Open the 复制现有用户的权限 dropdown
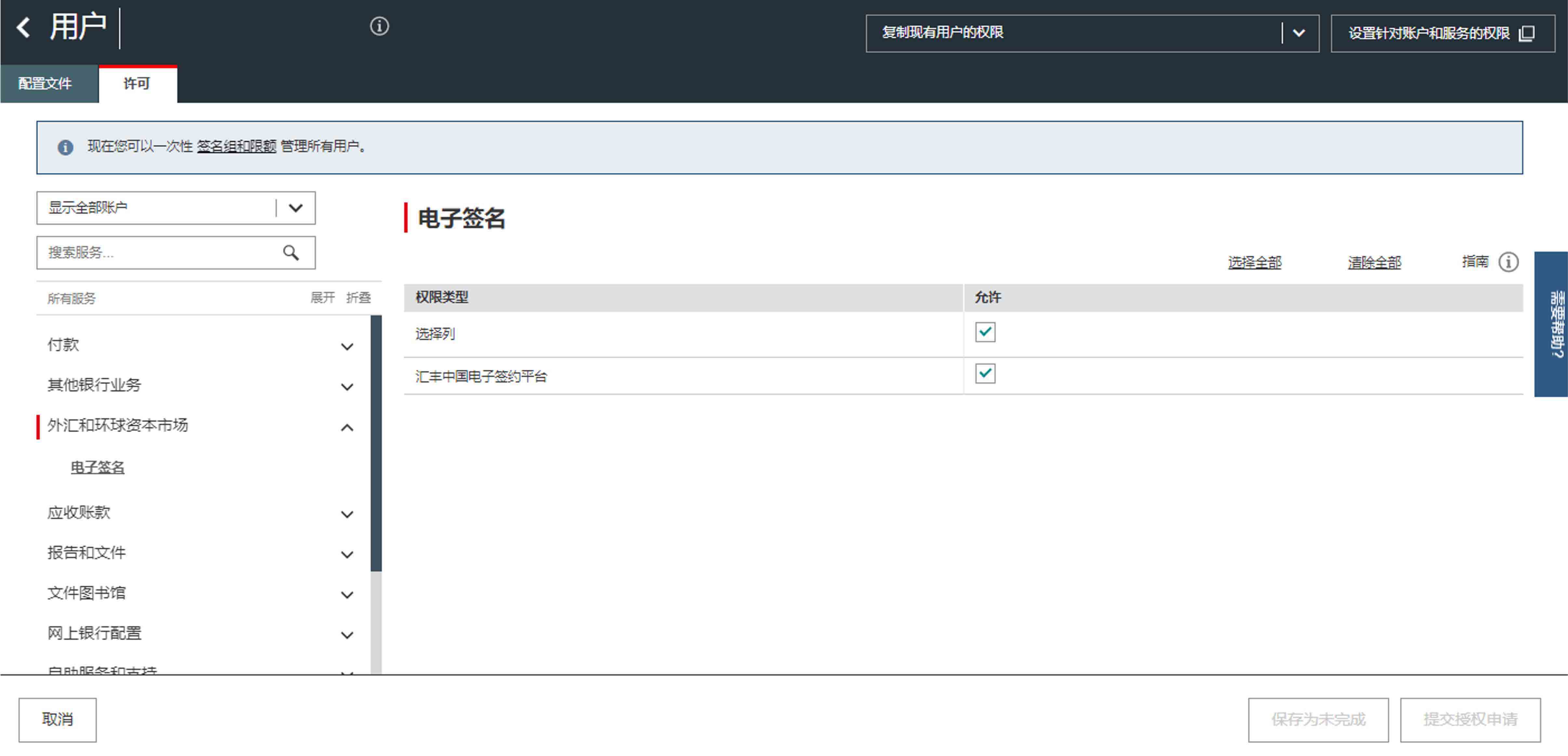Image resolution: width=1568 pixels, height=756 pixels. [x=1298, y=34]
